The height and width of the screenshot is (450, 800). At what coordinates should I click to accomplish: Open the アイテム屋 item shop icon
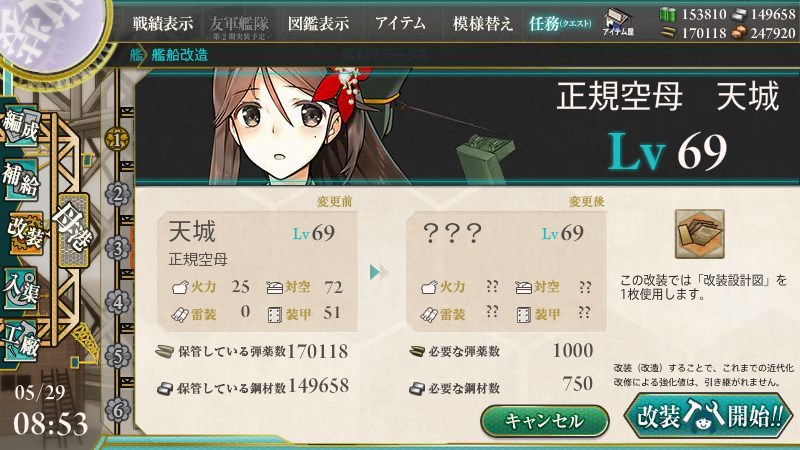(618, 22)
